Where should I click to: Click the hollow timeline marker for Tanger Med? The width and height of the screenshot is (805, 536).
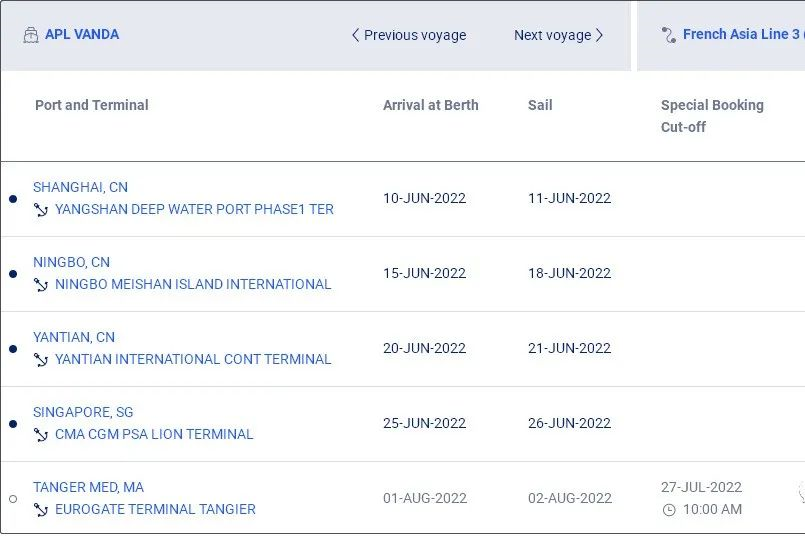[x=13, y=499]
